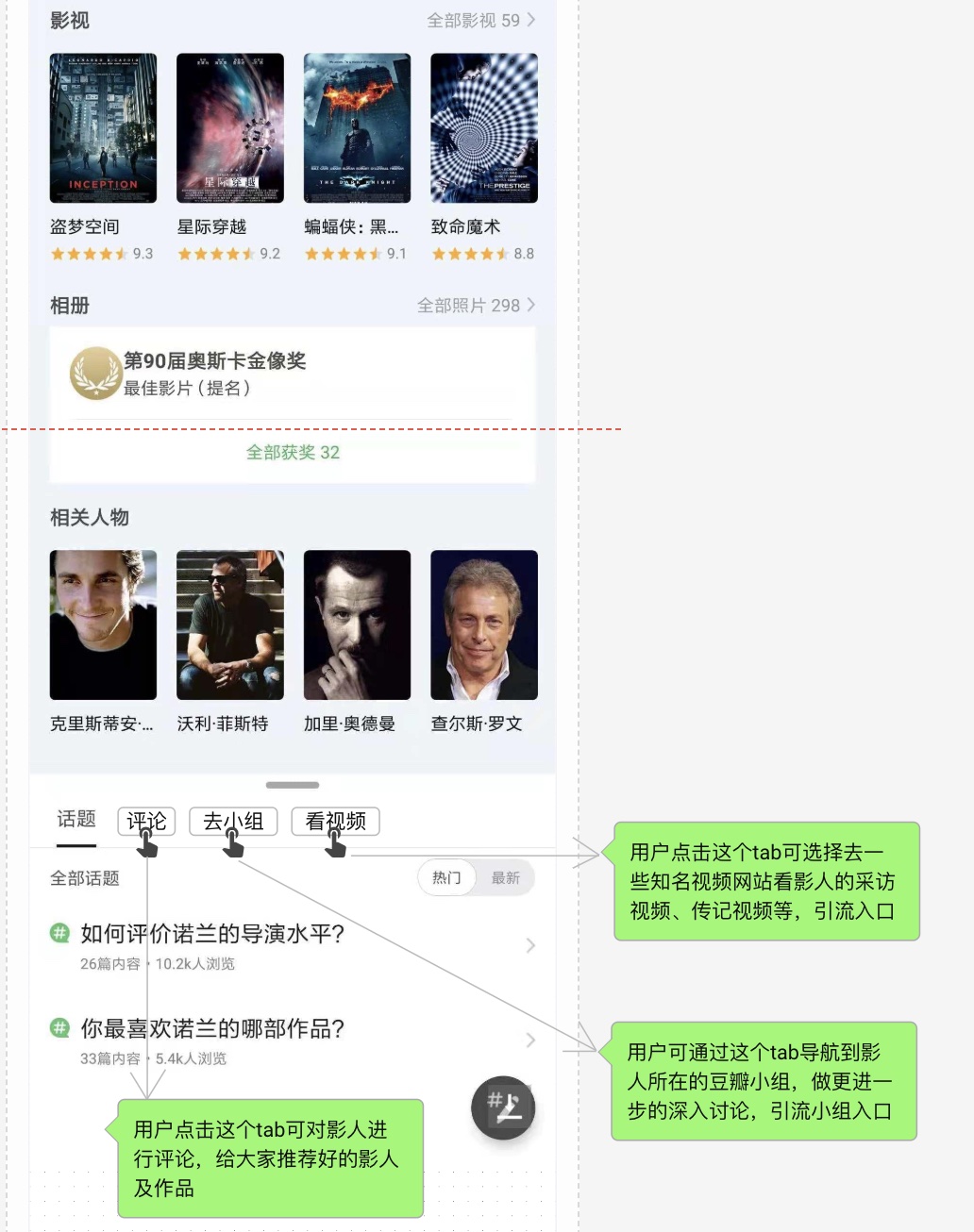This screenshot has width=974, height=1232.
Task: Click the hashtag icon beside 你最喜欢诺兰的哪部作品
Action: [59, 1027]
